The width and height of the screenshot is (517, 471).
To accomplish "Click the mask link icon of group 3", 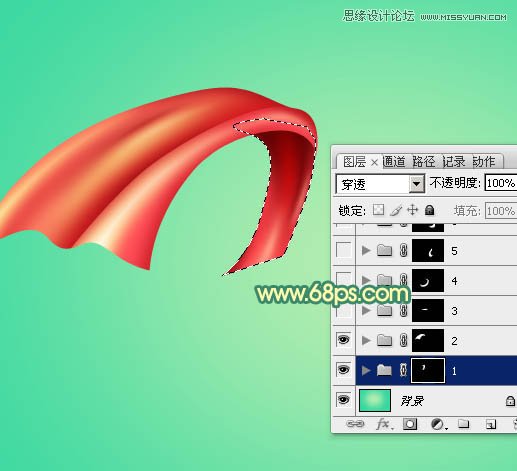I will (x=403, y=309).
